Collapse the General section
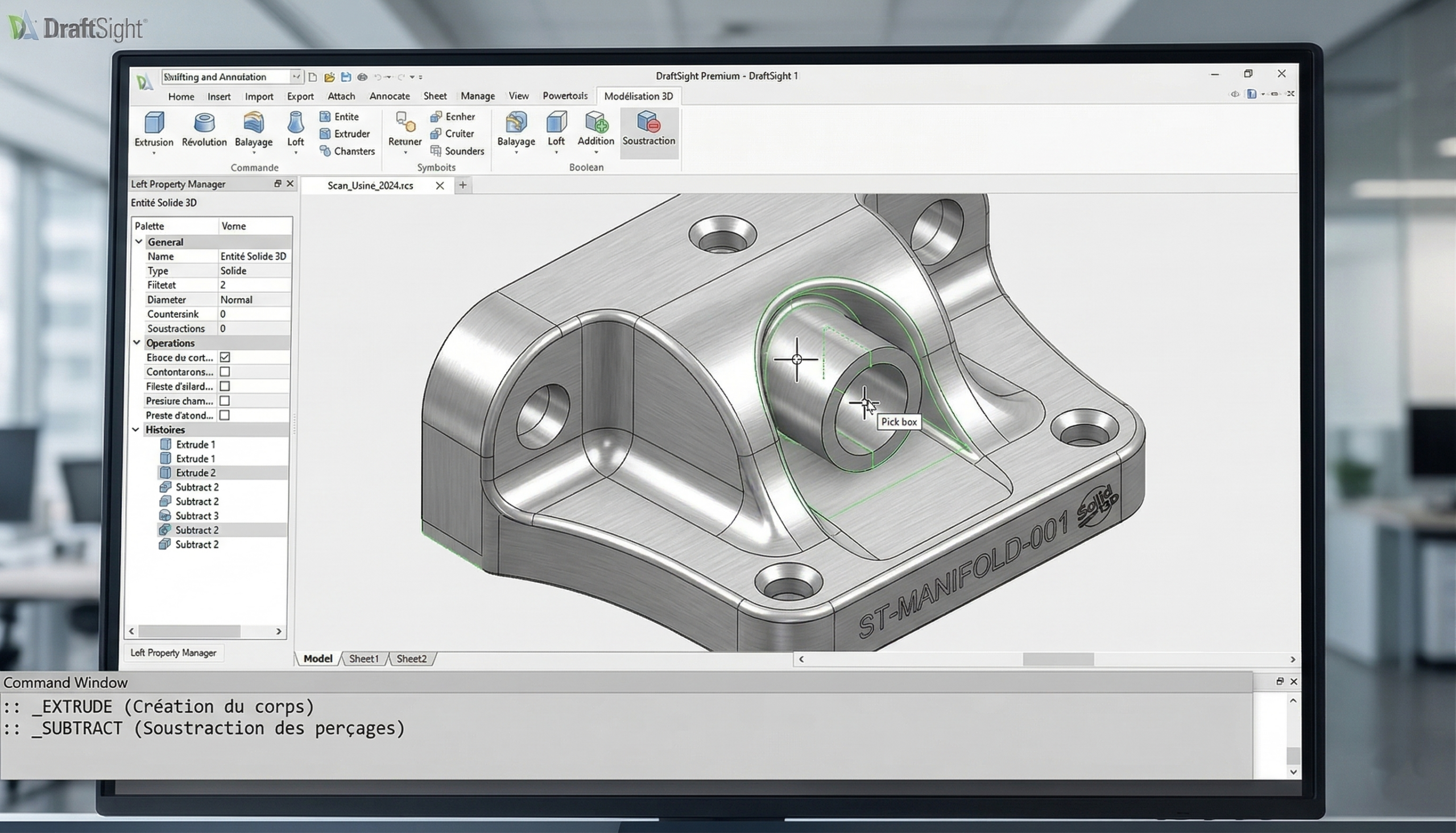The image size is (1456, 833). 138,242
